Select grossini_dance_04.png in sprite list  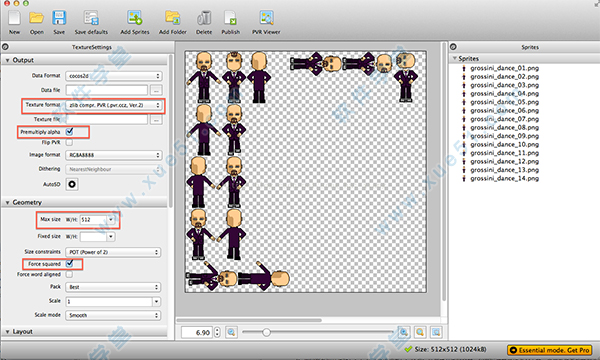(x=504, y=93)
